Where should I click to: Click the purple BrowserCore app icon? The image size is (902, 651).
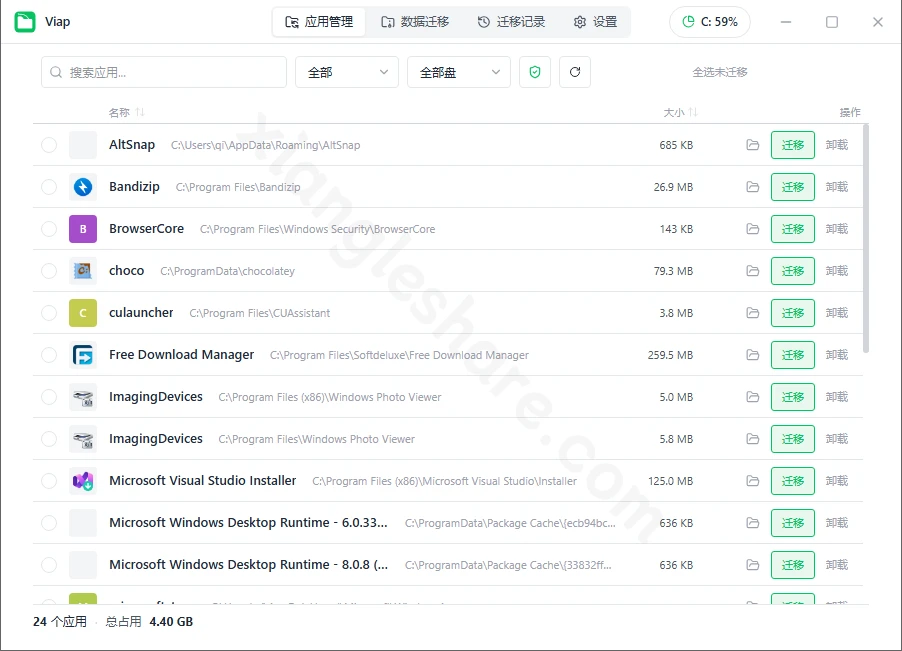point(83,229)
